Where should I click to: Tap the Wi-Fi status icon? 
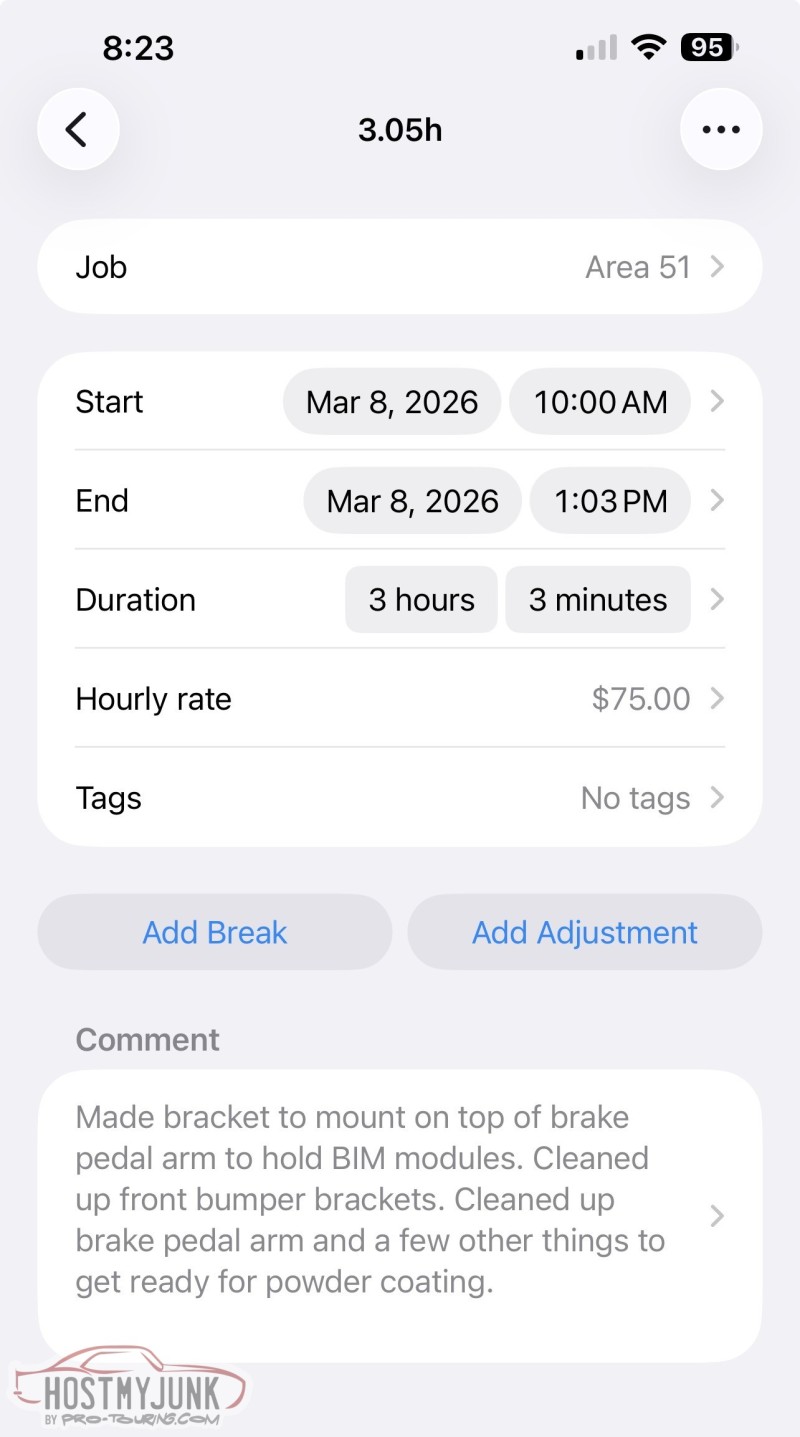click(x=650, y=47)
